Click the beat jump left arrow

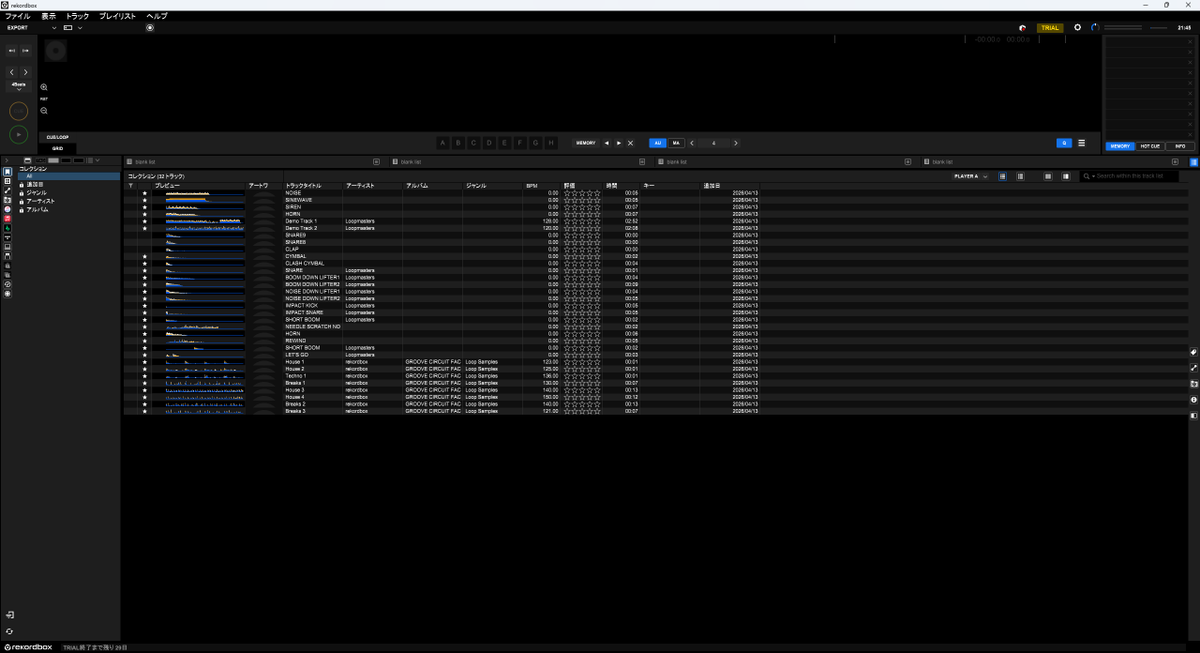[x=12, y=72]
